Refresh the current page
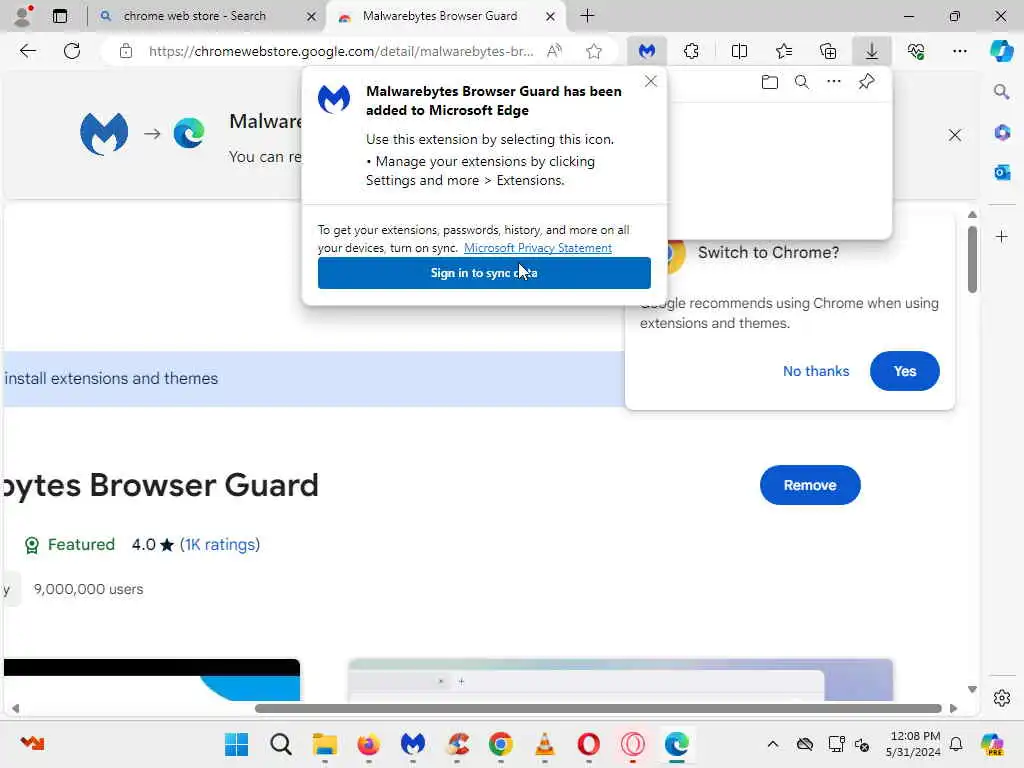The height and width of the screenshot is (768, 1024). (x=72, y=51)
